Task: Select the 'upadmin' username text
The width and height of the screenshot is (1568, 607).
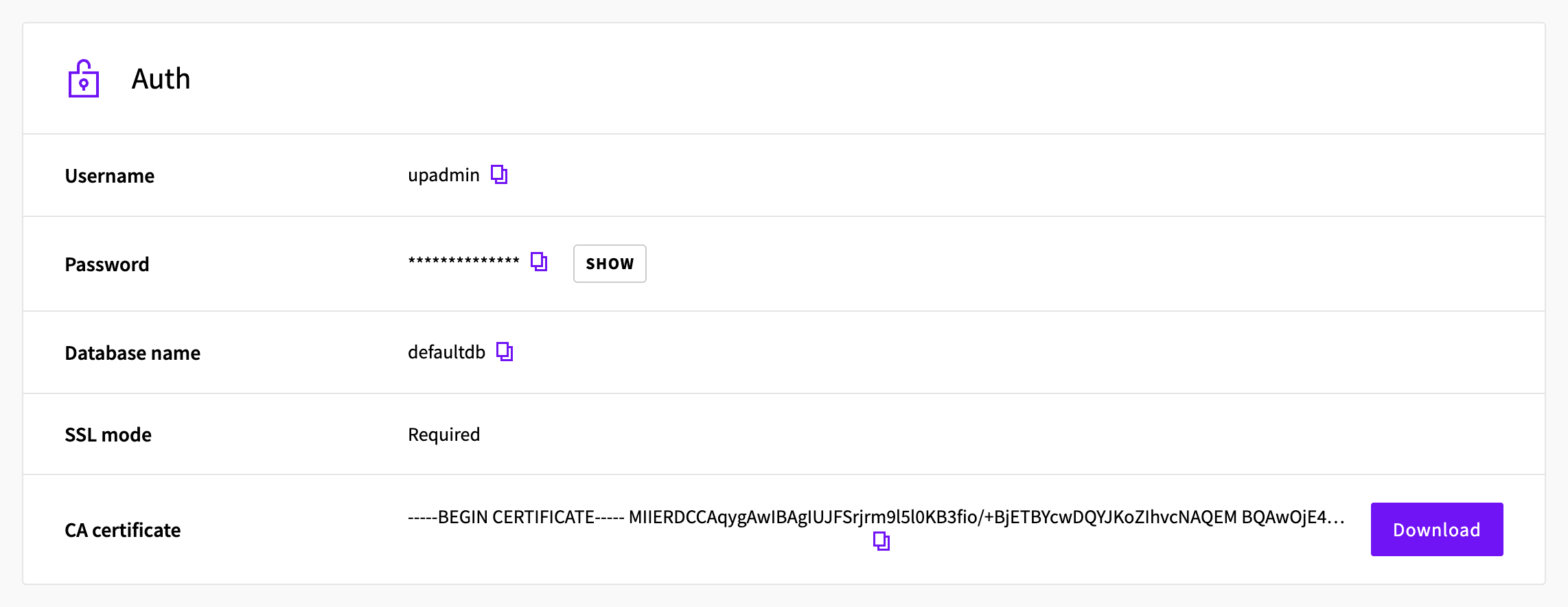Action: (443, 175)
